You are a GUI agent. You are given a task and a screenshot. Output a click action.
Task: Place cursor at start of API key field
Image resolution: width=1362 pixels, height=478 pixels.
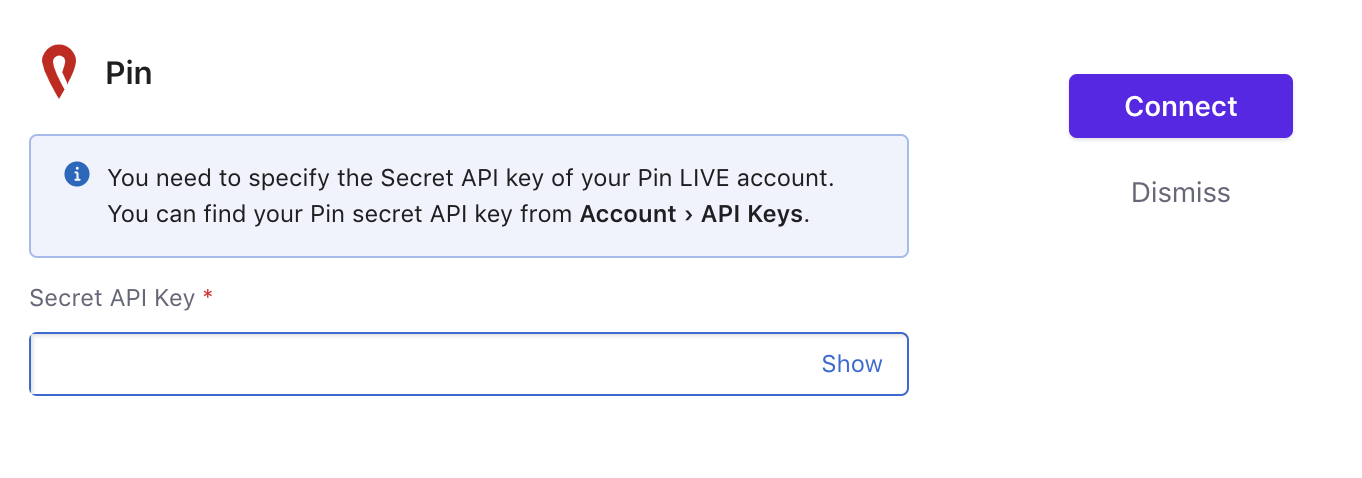(40, 364)
